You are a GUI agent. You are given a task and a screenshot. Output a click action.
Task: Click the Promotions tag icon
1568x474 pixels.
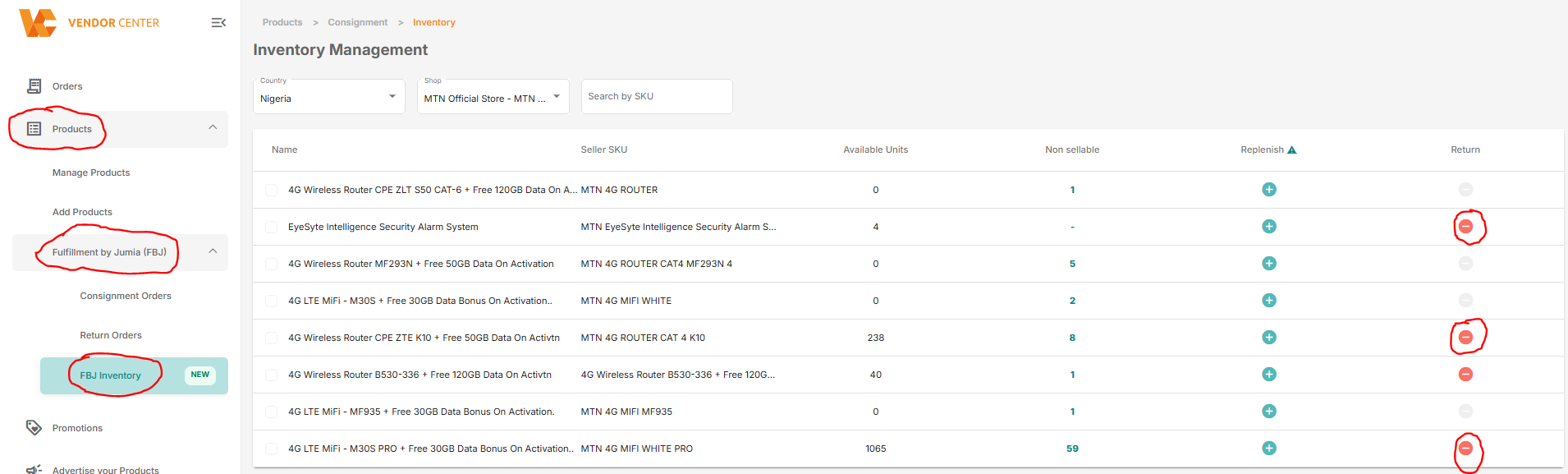(34, 428)
